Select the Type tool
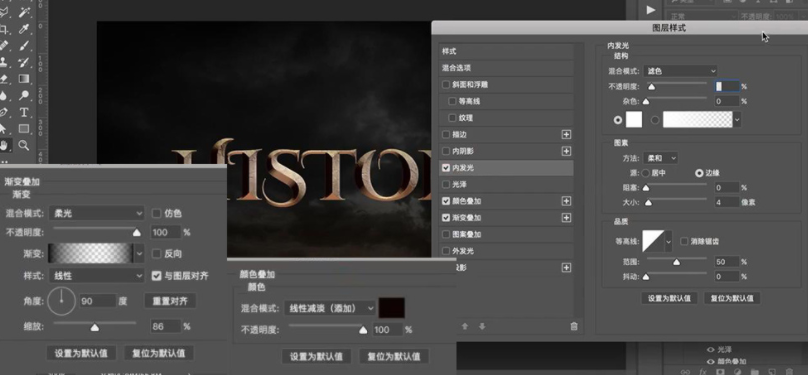Viewport: 808px width, 375px height. point(24,112)
